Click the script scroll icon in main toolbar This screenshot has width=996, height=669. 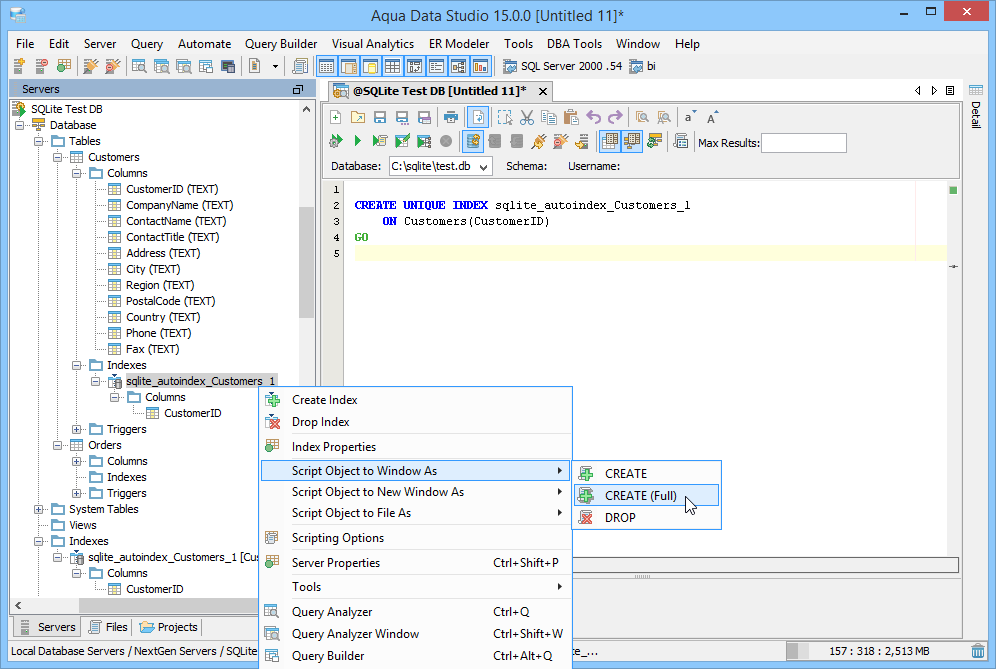300,66
